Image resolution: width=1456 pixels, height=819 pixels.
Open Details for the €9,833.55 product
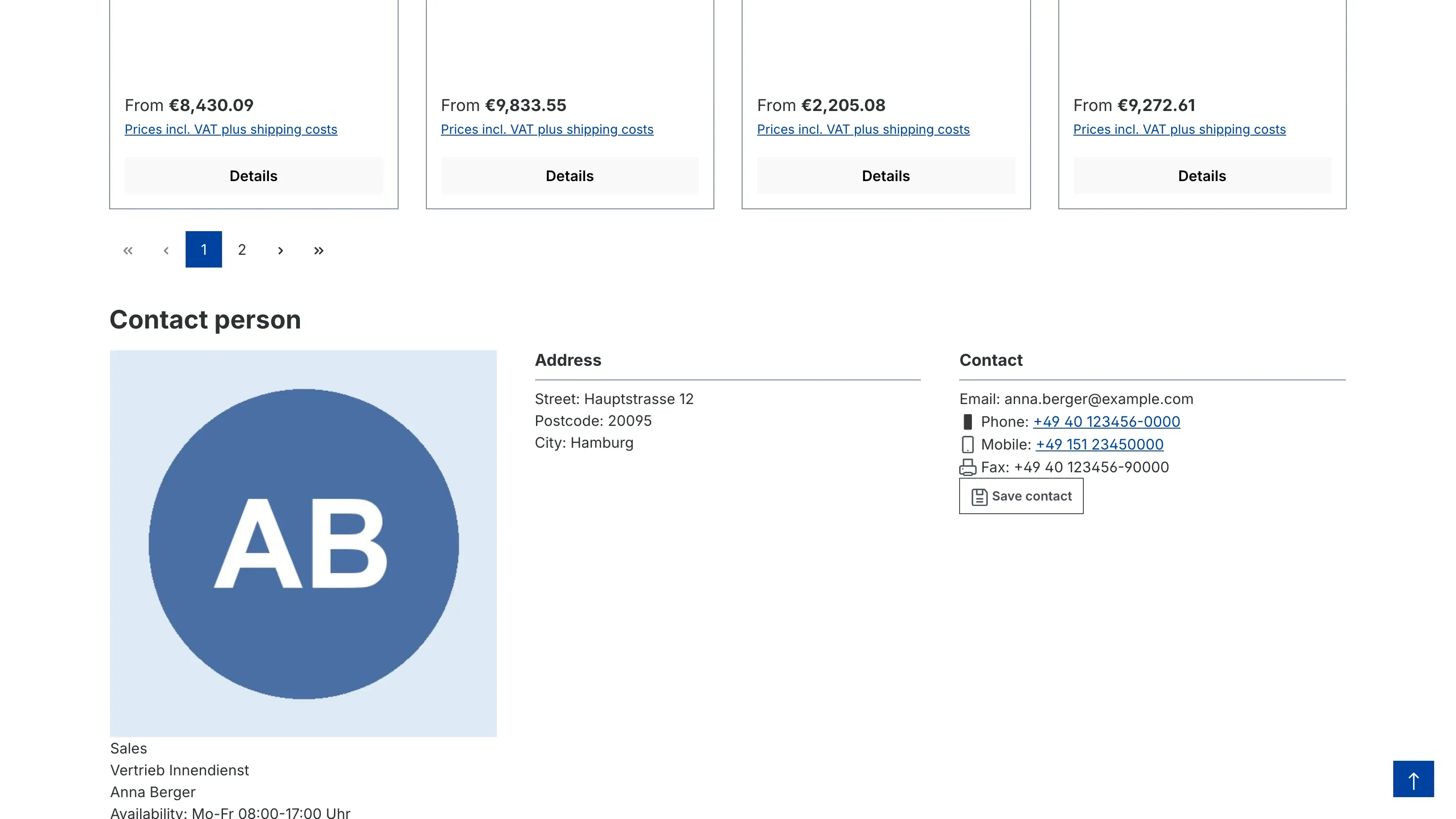pyautogui.click(x=570, y=176)
